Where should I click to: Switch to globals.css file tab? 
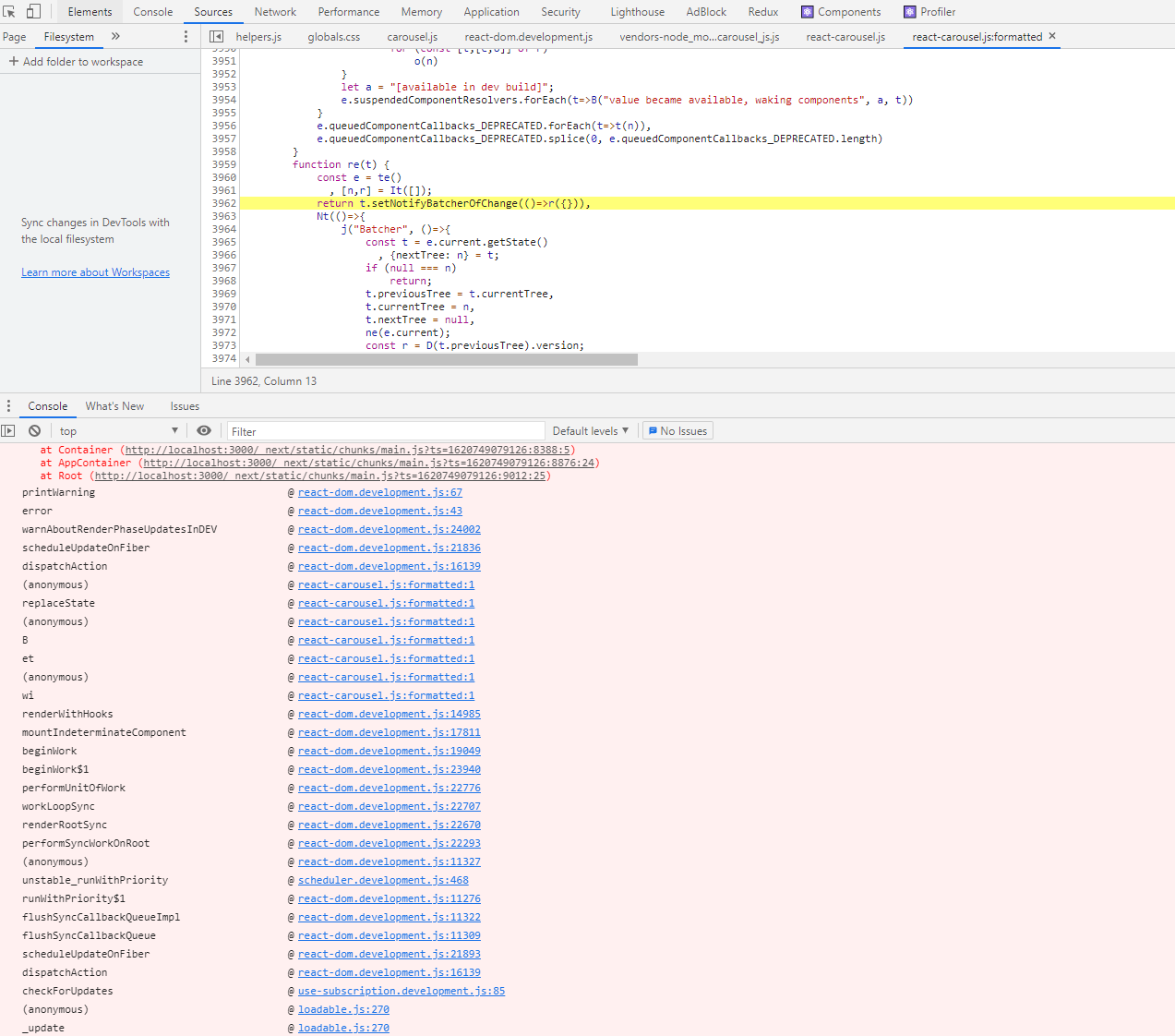pyautogui.click(x=334, y=37)
